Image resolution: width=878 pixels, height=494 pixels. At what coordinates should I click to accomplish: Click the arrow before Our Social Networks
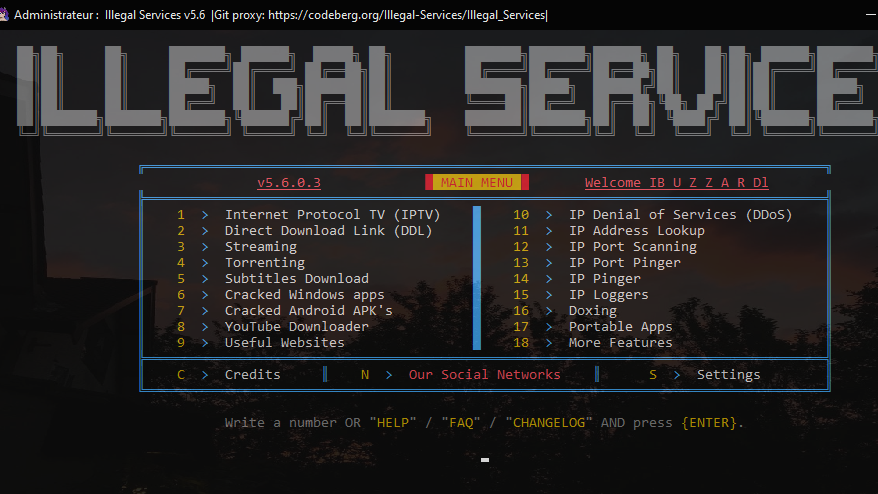point(389,375)
